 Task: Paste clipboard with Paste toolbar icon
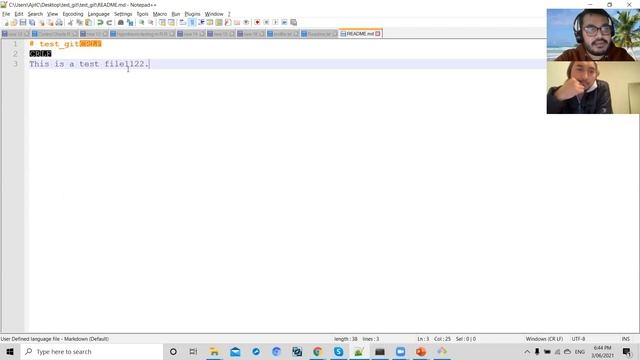pyautogui.click(x=88, y=22)
